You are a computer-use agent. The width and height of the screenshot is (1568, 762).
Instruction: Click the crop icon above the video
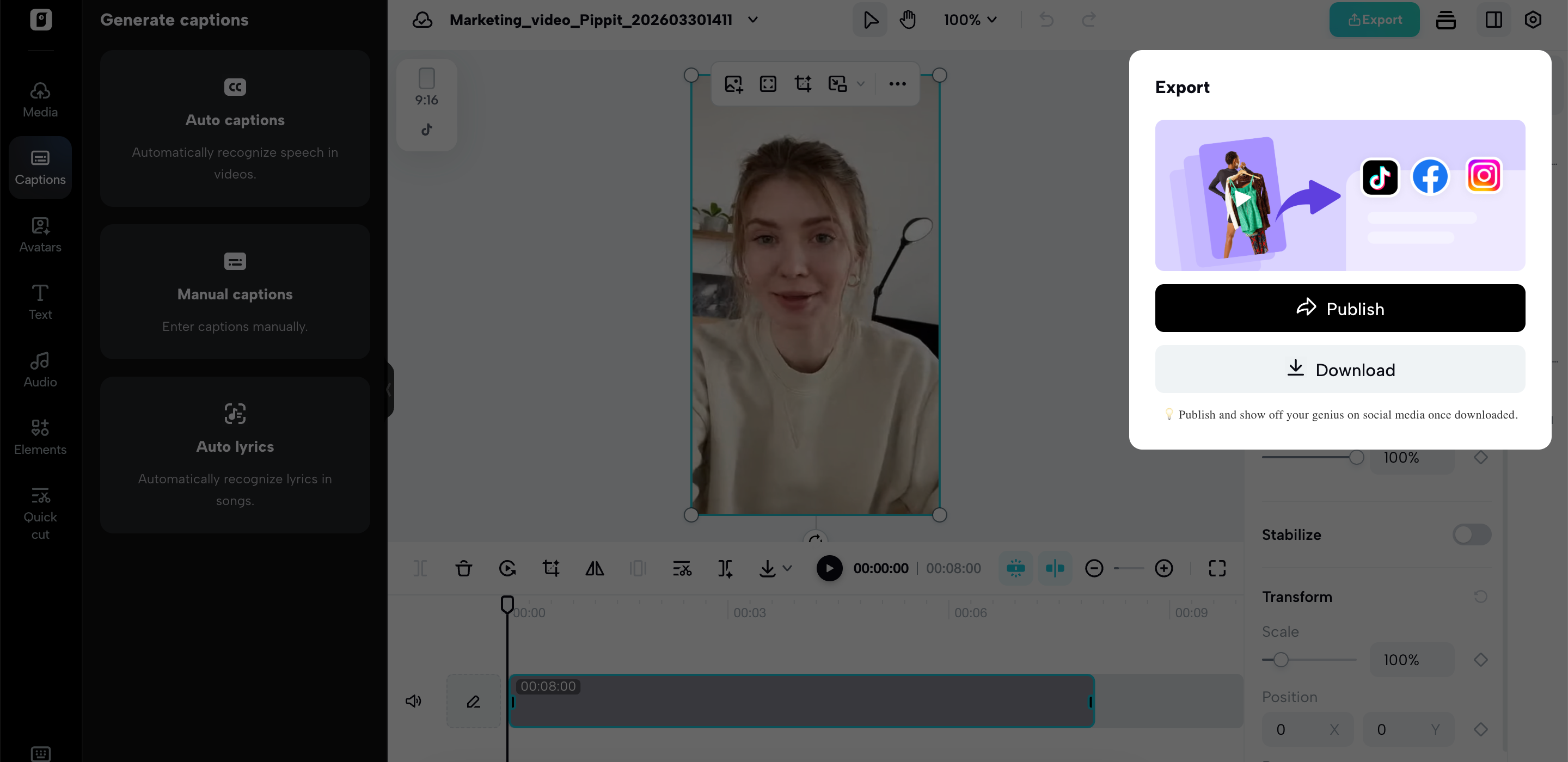tap(803, 83)
